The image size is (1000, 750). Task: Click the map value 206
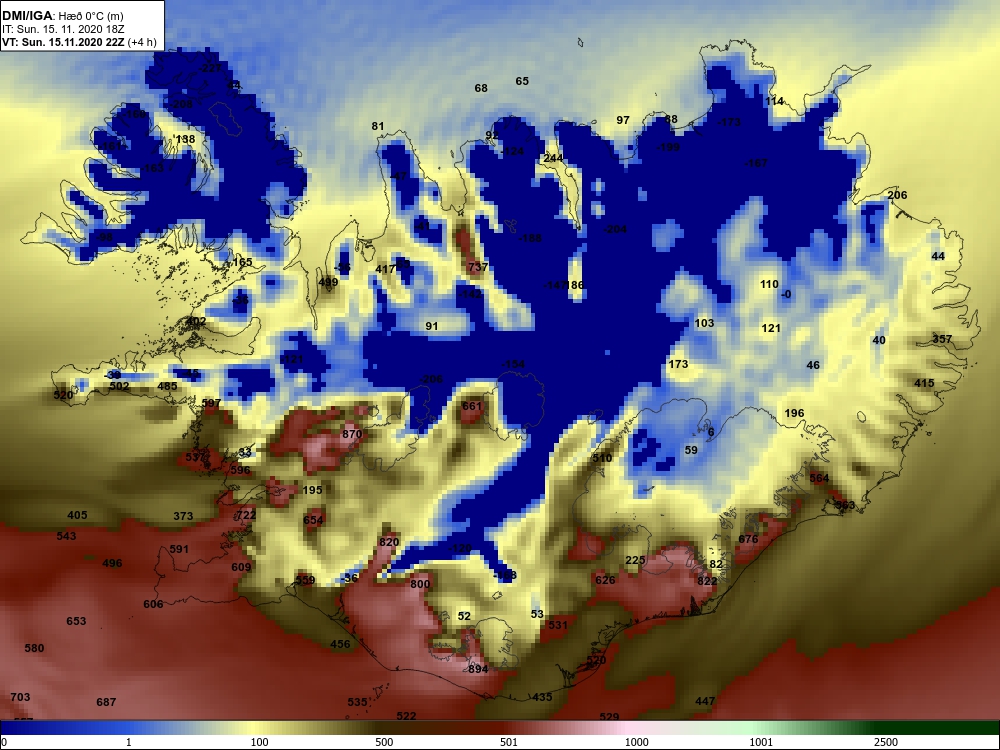897,195
